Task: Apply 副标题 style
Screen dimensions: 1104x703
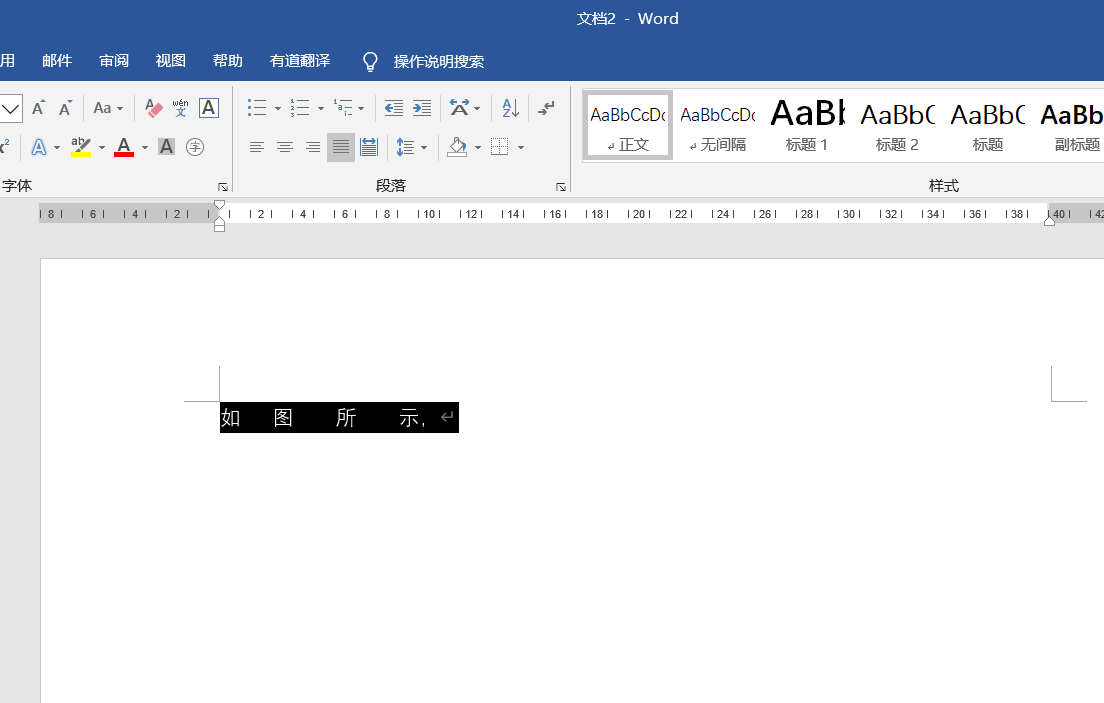Action: coord(1071,125)
